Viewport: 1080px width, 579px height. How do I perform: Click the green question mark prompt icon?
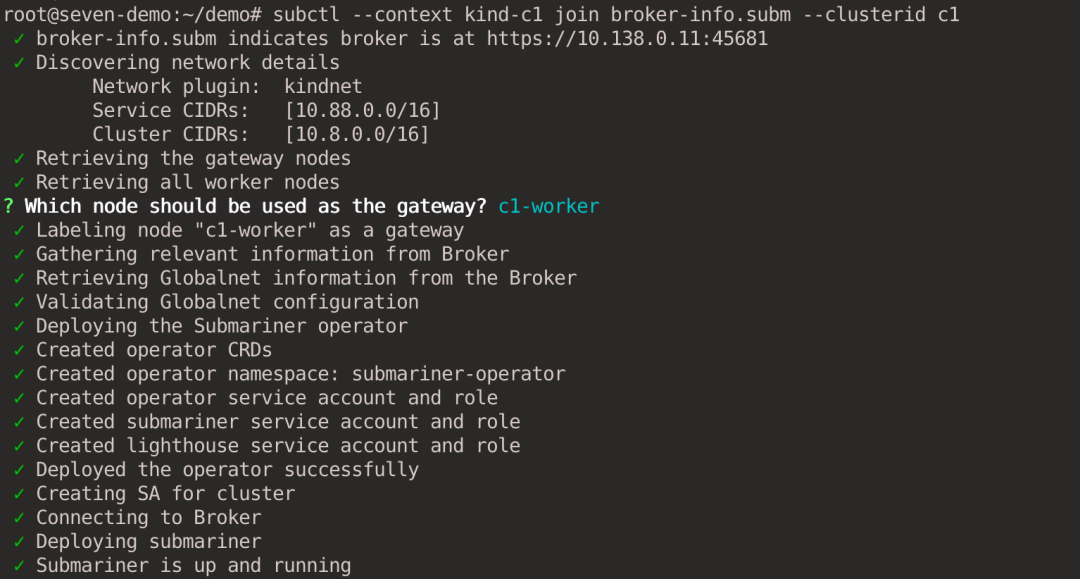point(8,207)
